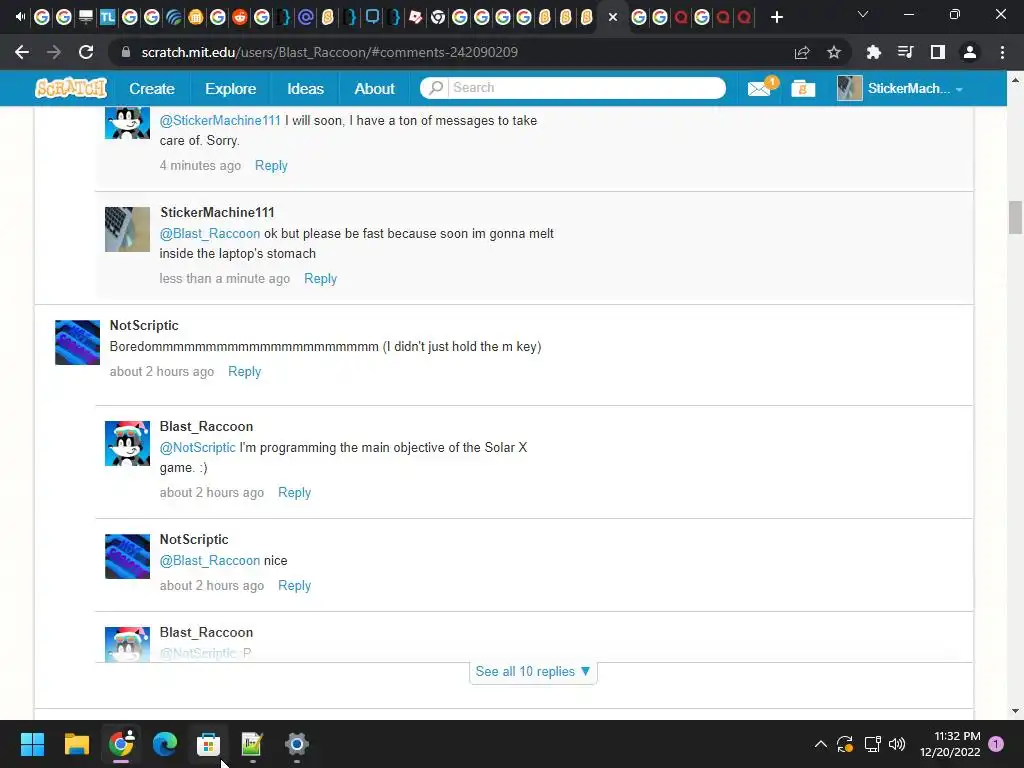This screenshot has height=768, width=1024.
Task: Open Microsoft Store from the taskbar
Action: [208, 744]
